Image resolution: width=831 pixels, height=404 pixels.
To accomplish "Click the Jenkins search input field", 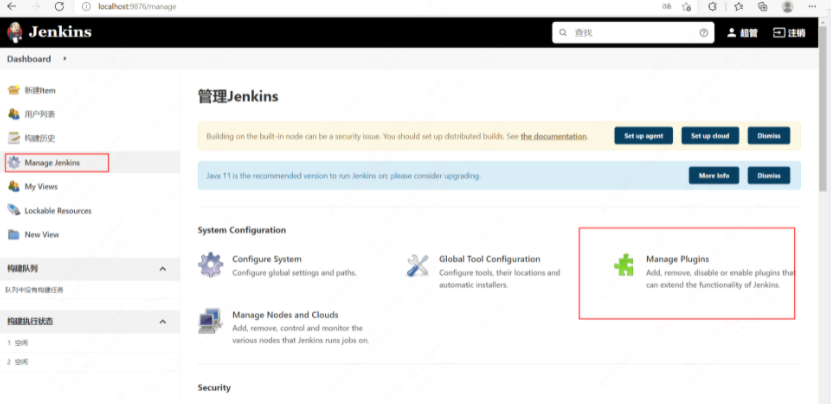I will pos(633,33).
